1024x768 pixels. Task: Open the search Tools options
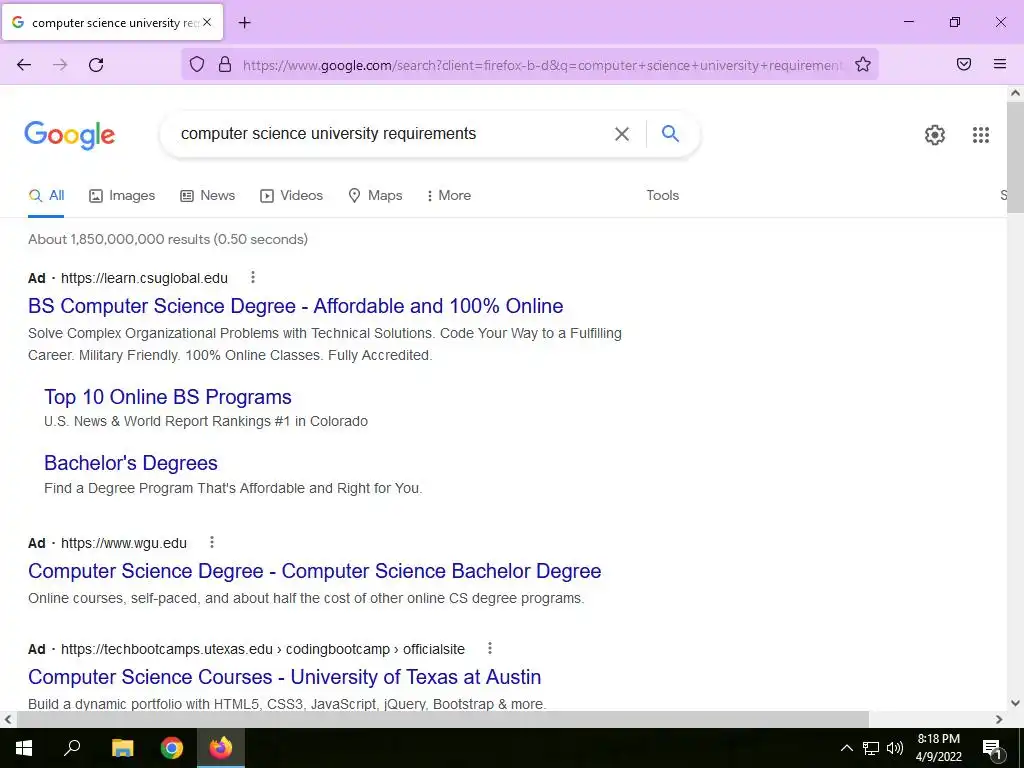click(662, 195)
